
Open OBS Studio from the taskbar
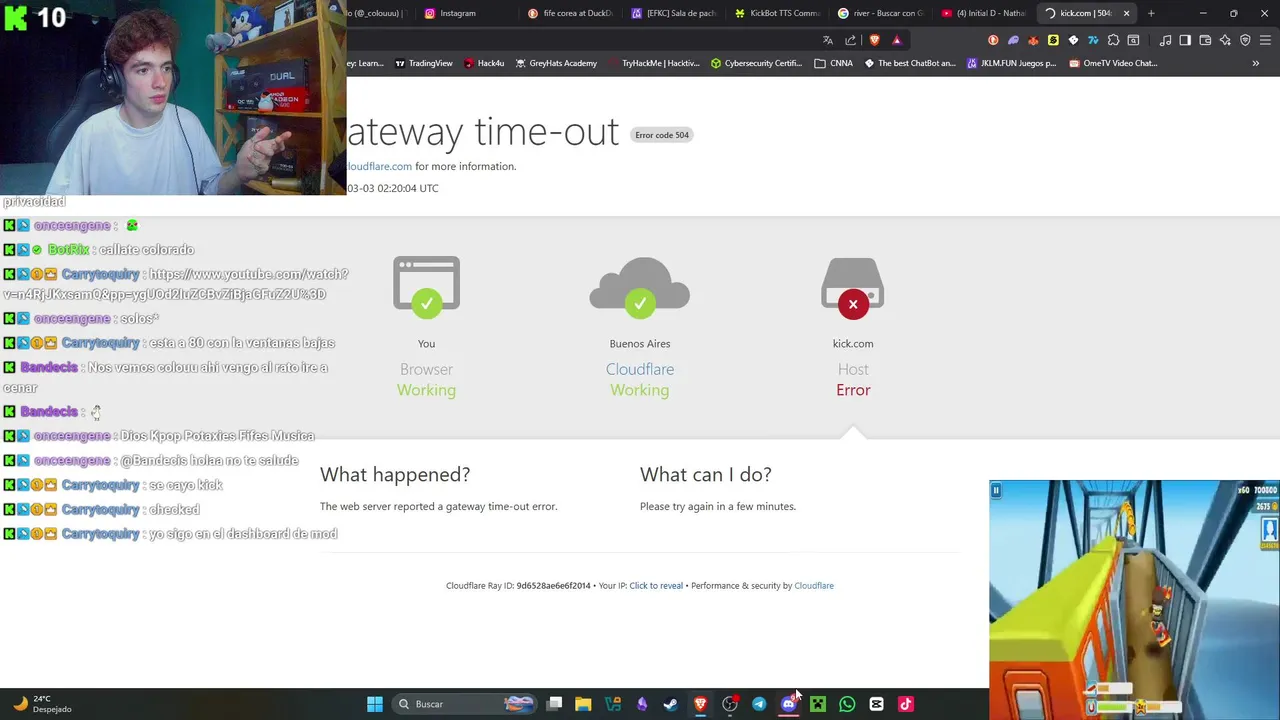click(730, 704)
